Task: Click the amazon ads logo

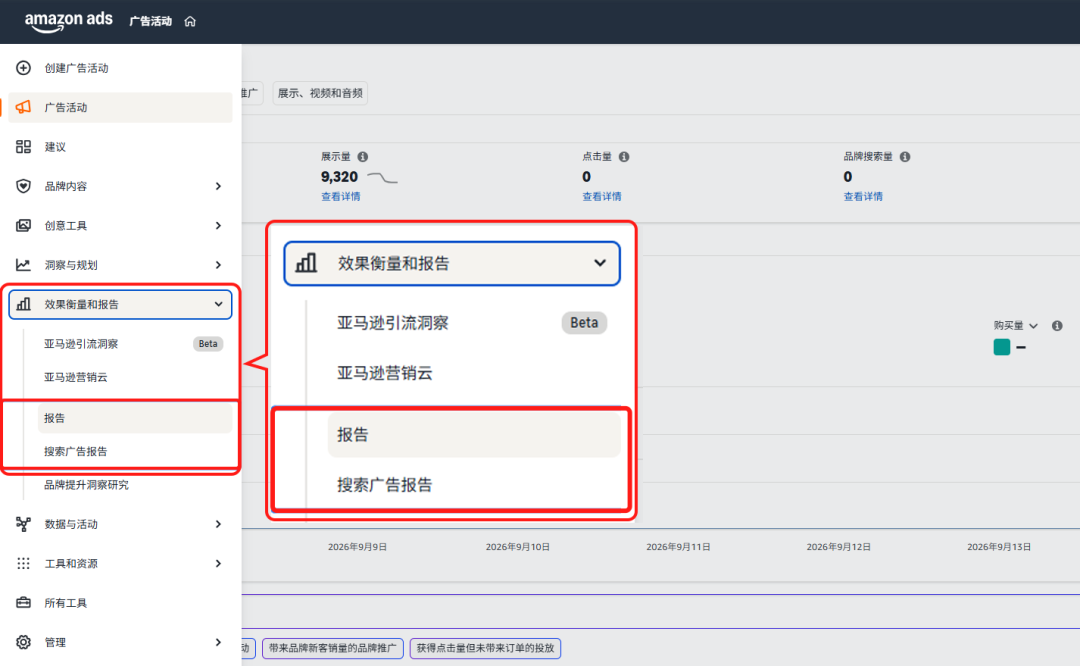Action: pyautogui.click(x=68, y=21)
